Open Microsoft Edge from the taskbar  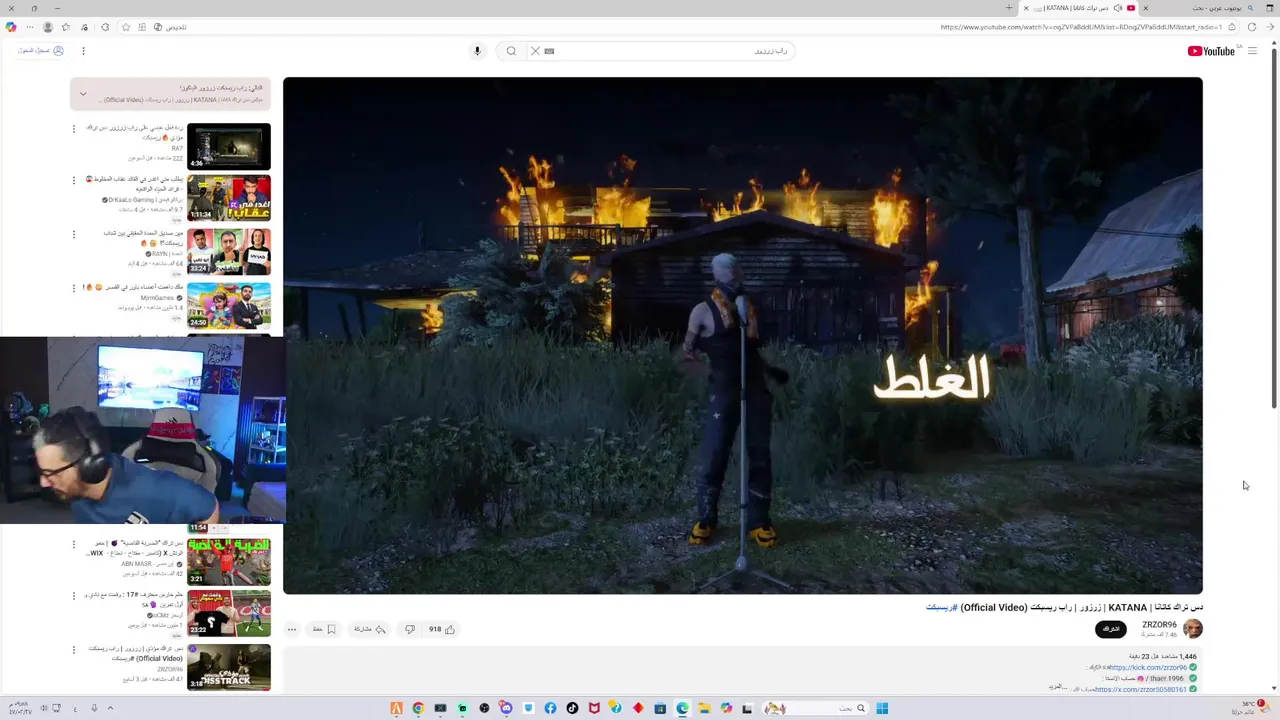pos(682,708)
